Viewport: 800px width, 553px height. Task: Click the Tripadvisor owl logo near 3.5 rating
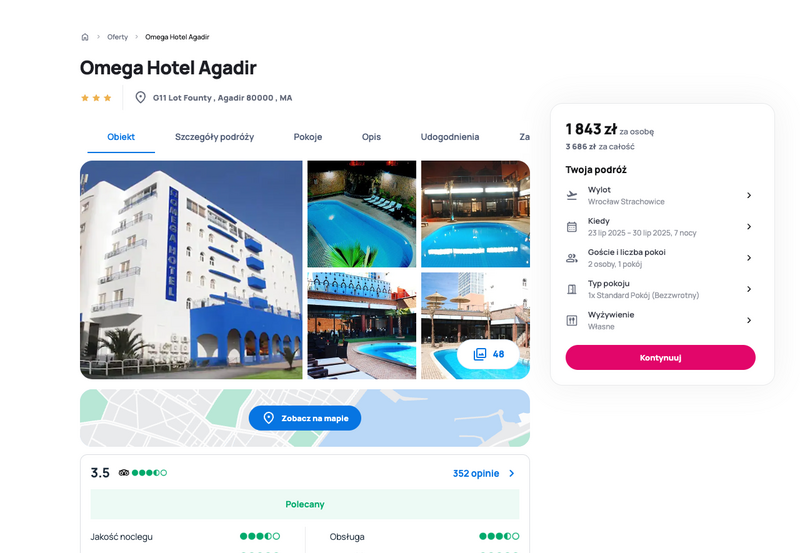[x=124, y=473]
